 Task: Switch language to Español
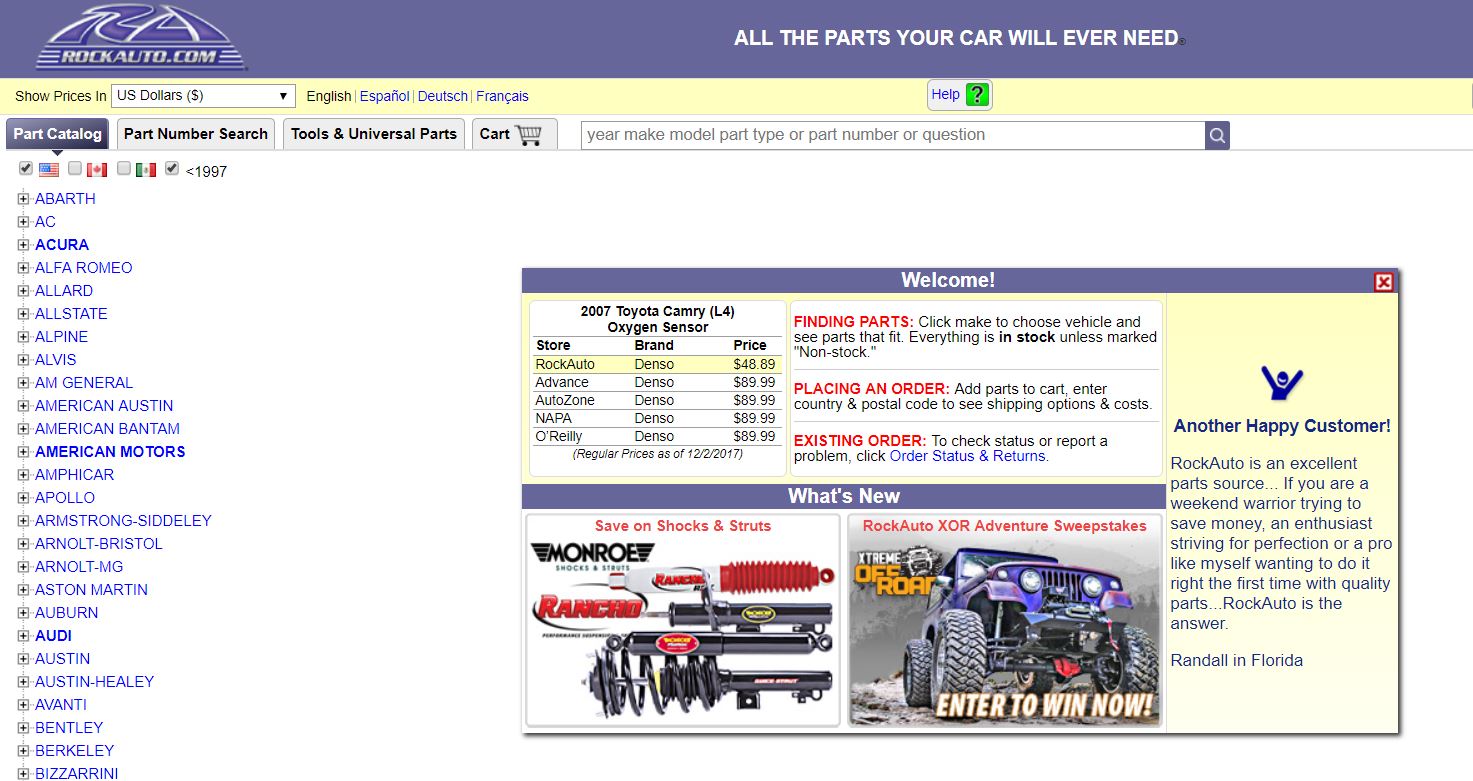[x=384, y=96]
